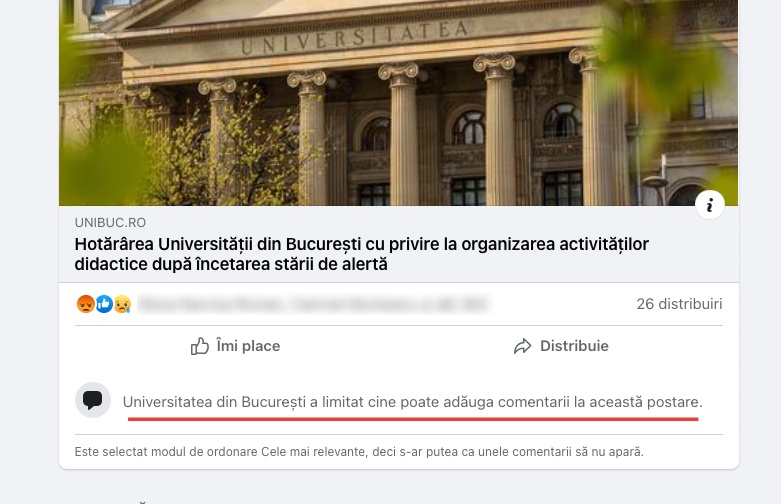
Task: Click the sad crying reaction emoji
Action: (122, 304)
